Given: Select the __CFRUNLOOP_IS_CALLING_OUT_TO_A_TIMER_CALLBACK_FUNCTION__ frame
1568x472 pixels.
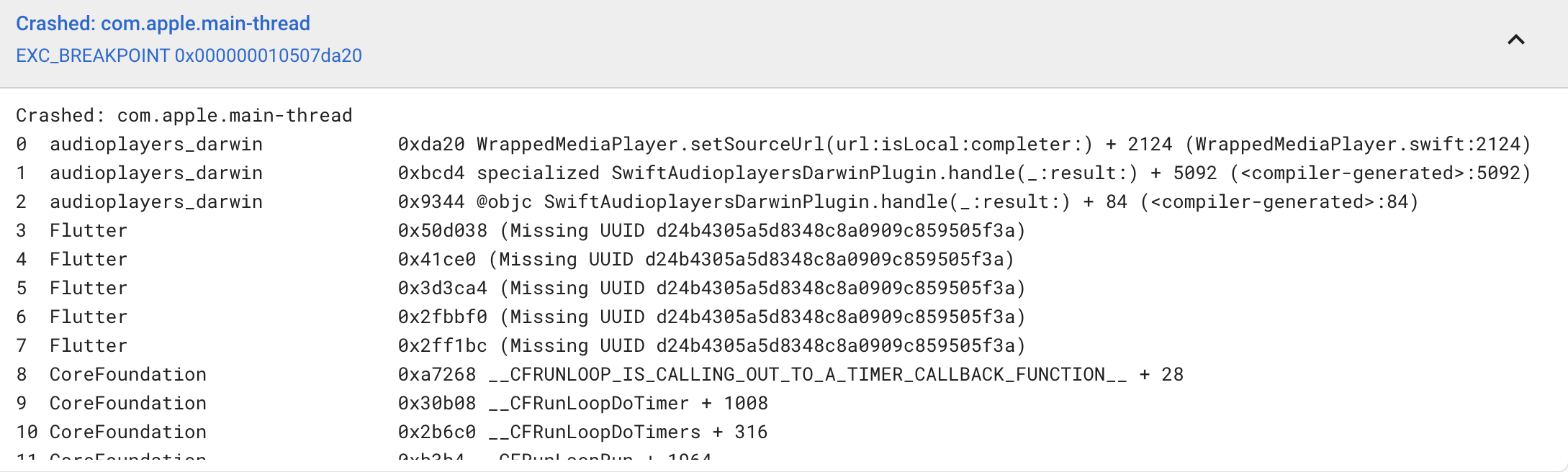Looking at the screenshot, I should tap(792, 374).
